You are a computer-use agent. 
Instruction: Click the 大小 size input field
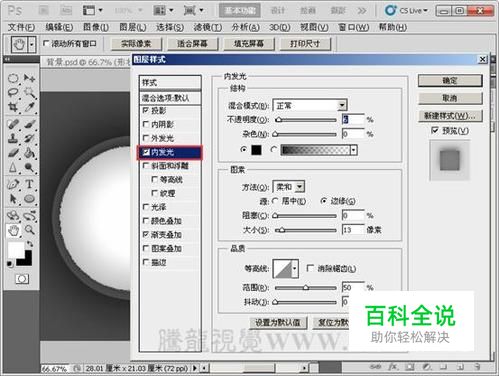353,230
